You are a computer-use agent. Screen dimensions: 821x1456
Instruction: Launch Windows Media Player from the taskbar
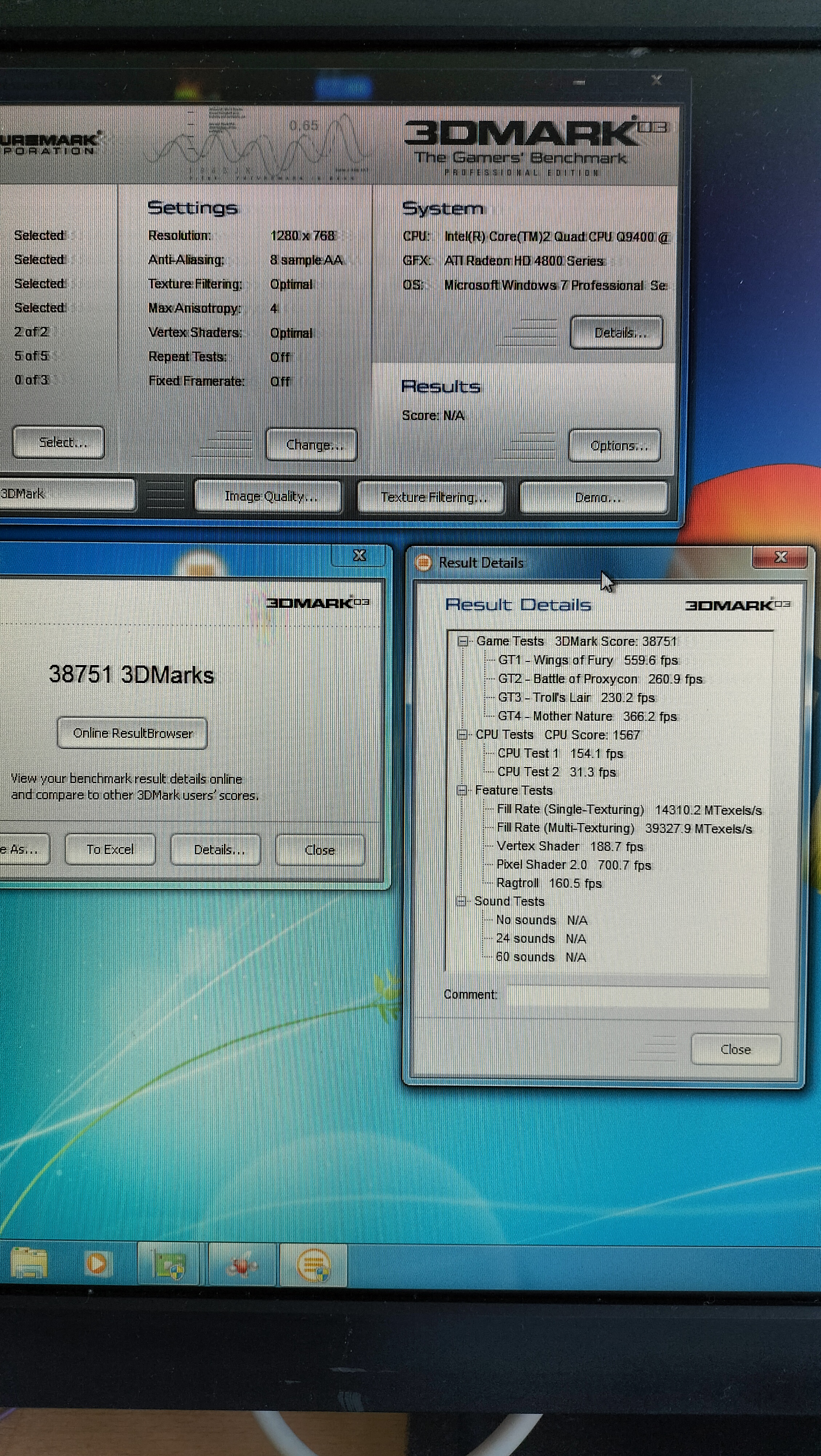[97, 1263]
